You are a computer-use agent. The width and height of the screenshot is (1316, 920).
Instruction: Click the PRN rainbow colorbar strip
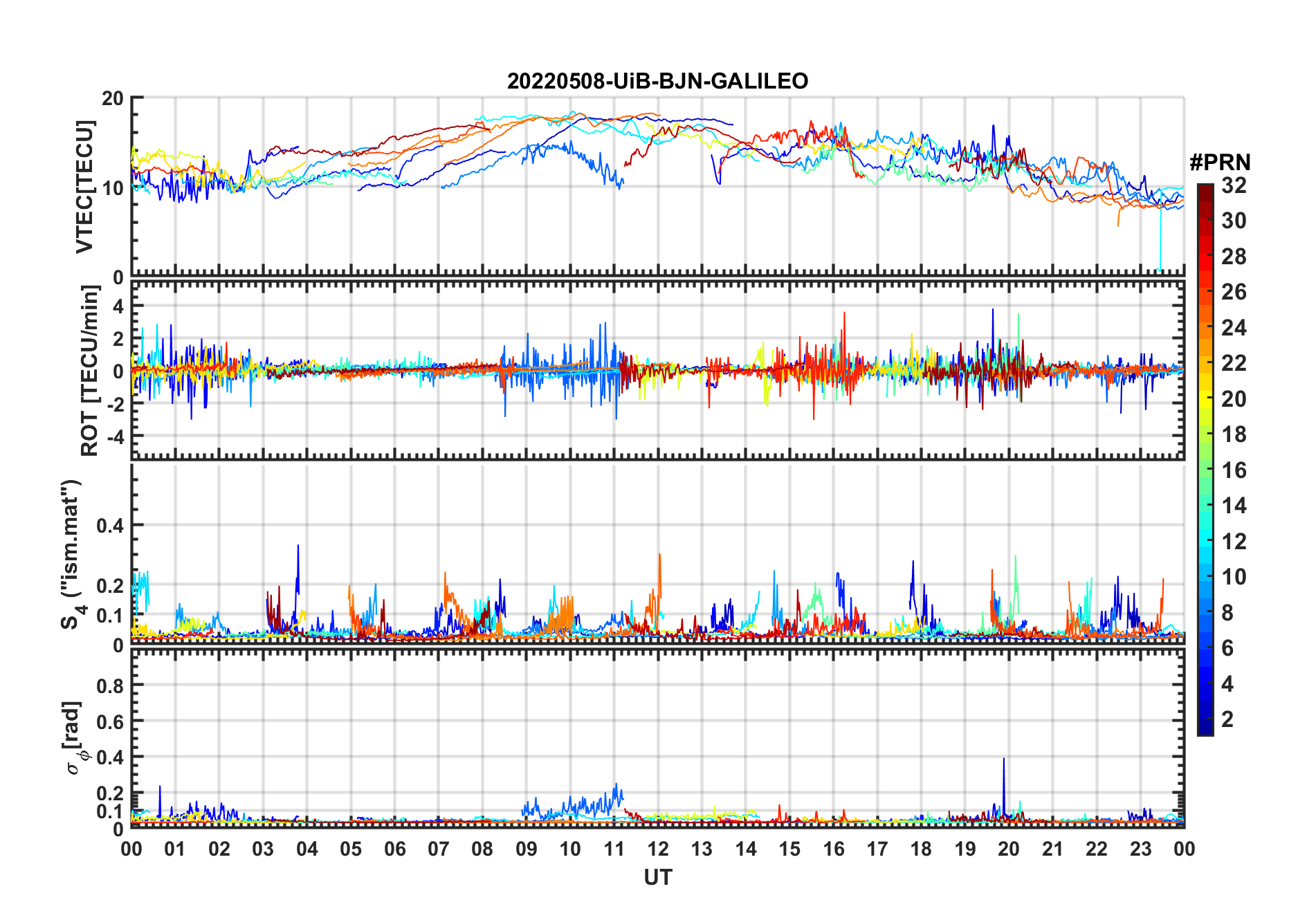click(x=1205, y=459)
